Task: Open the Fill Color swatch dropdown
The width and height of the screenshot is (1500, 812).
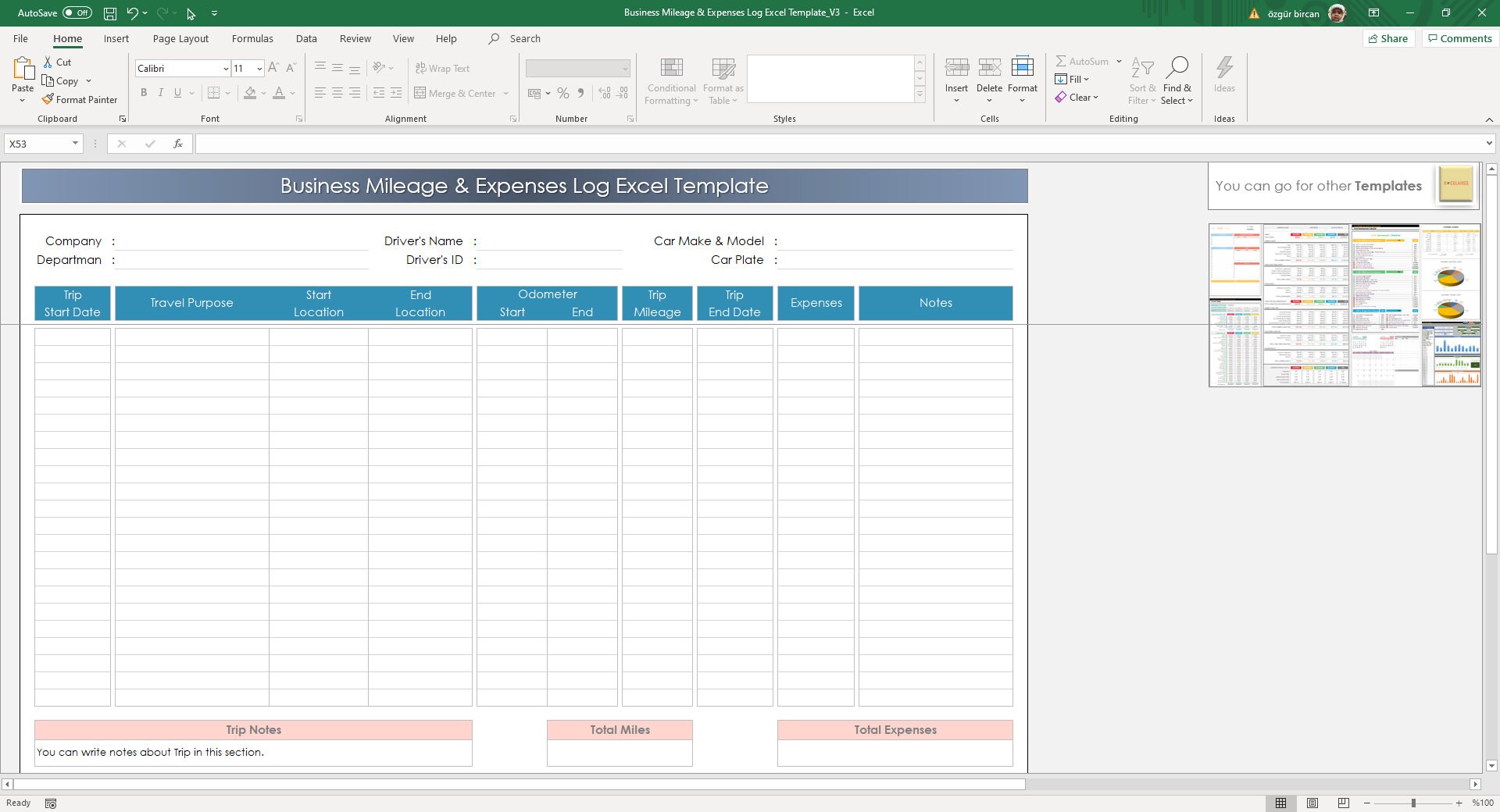Action: (x=263, y=93)
